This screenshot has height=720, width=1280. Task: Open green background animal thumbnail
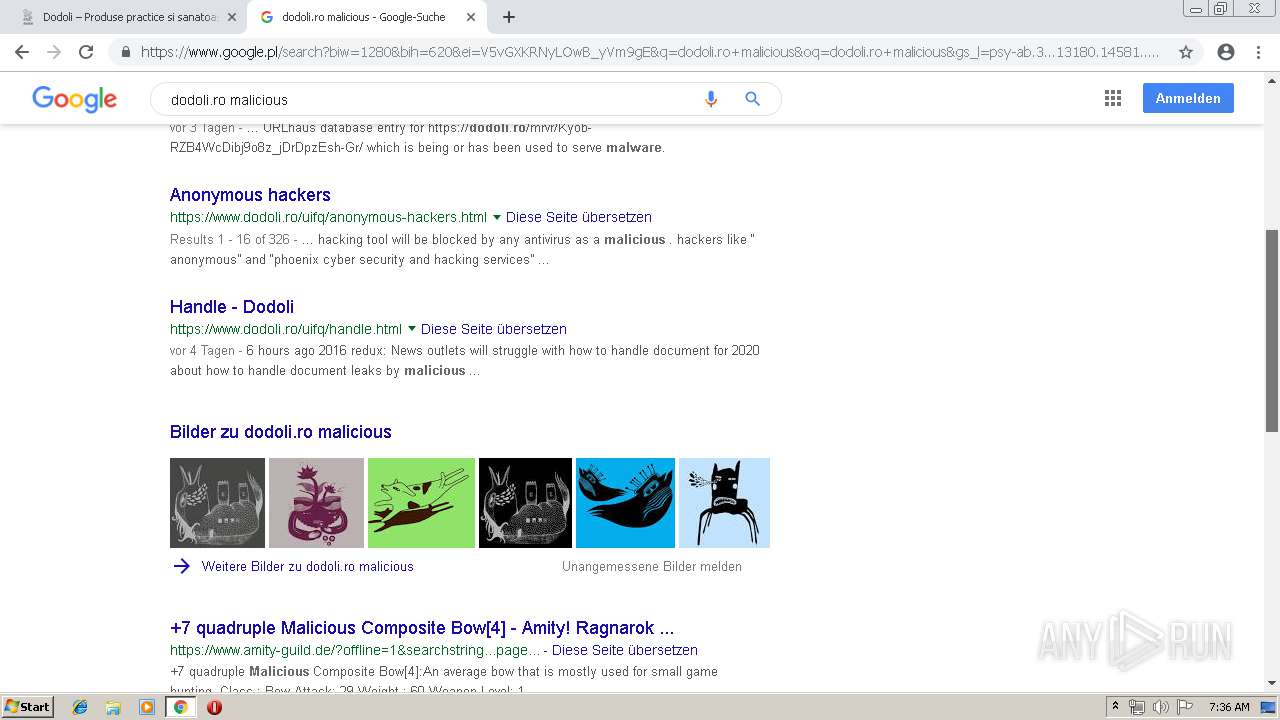(x=421, y=503)
